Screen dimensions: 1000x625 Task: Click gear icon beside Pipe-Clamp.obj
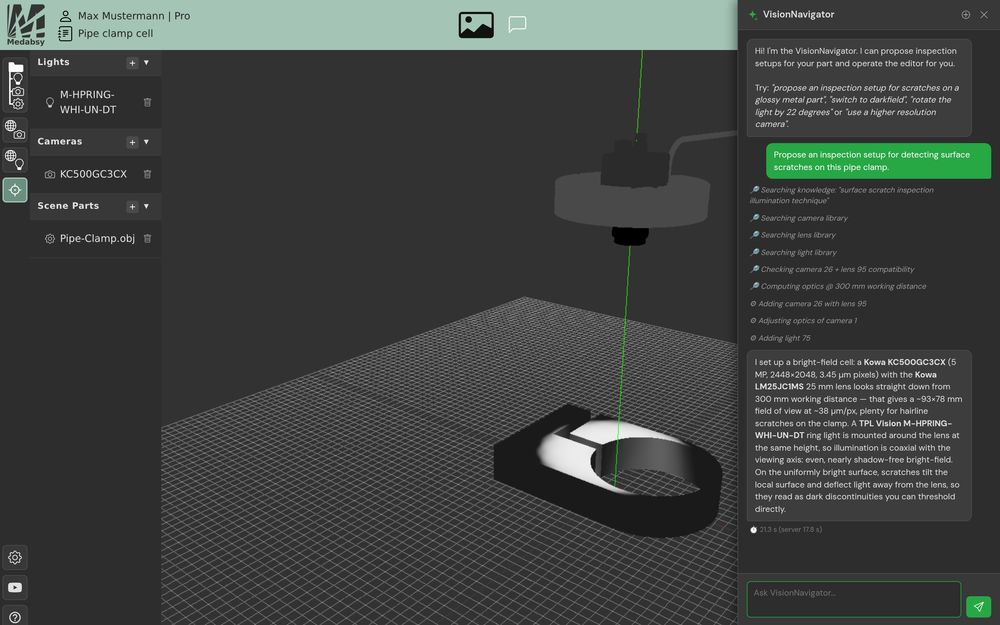(x=50, y=239)
